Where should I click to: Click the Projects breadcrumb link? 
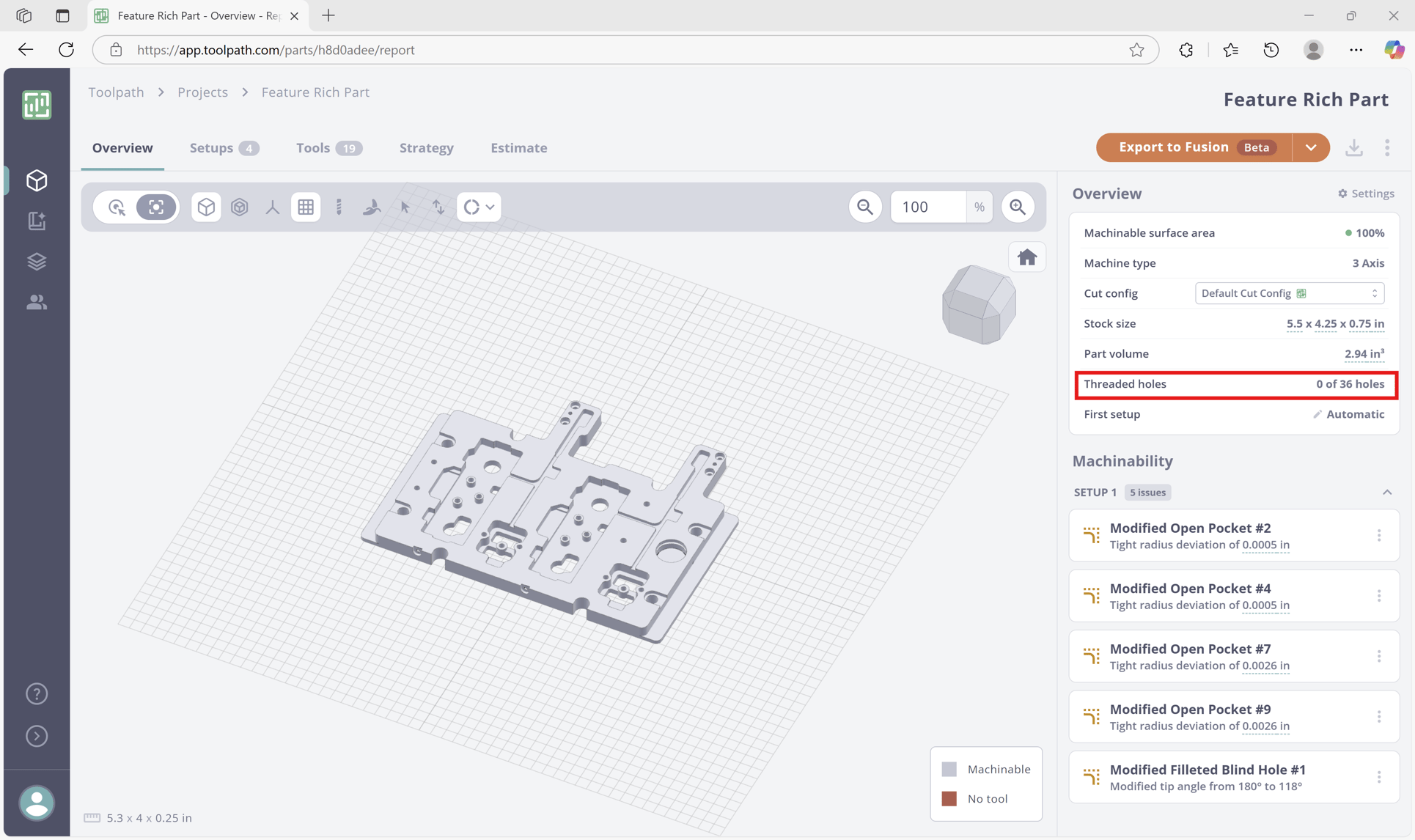pyautogui.click(x=202, y=92)
